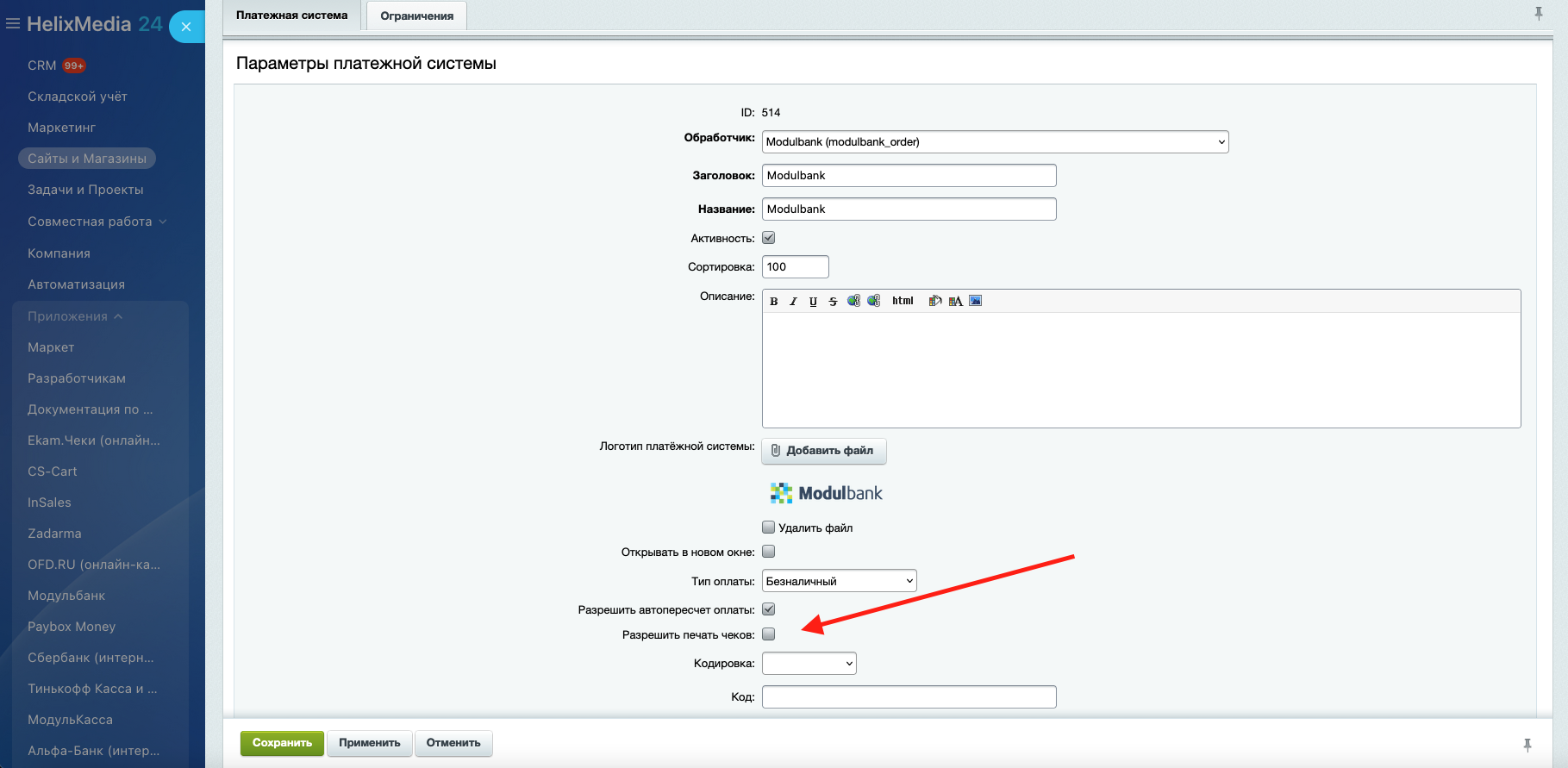This screenshot has width=1568, height=768.
Task: Open Ekam.Чеки sidebar app
Action: point(94,440)
